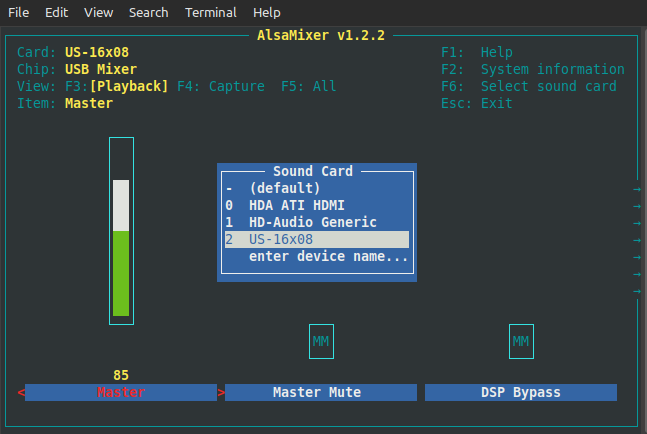Toggle the Master Mute MM switch

pyautogui.click(x=321, y=342)
